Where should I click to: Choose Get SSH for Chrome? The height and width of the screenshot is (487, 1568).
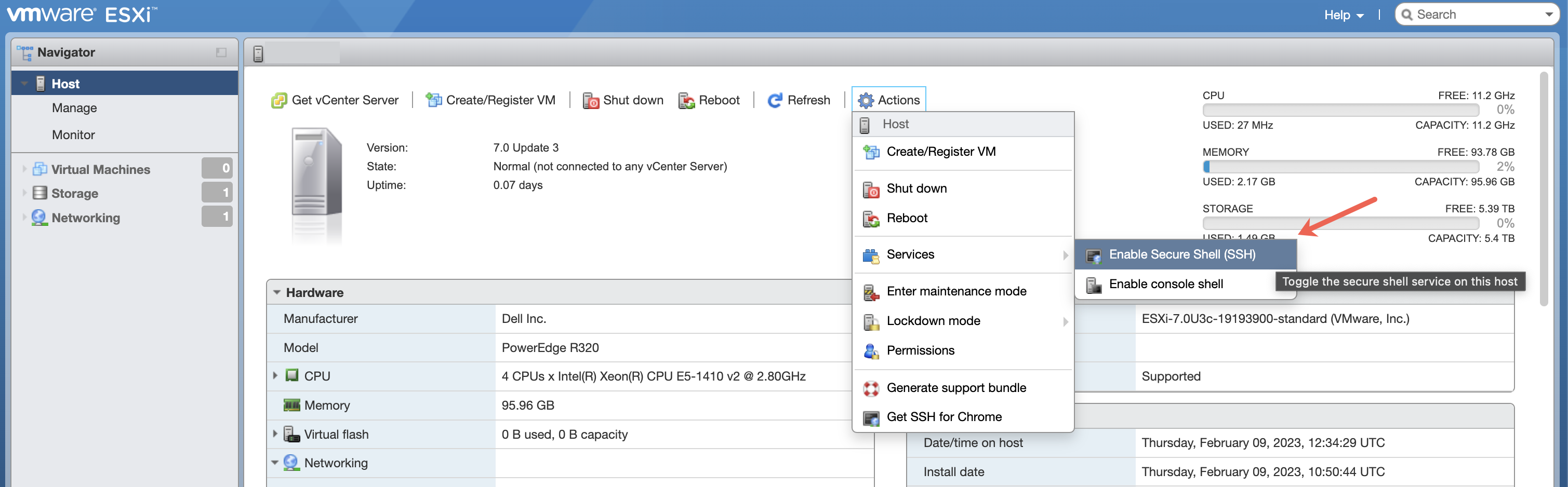(944, 417)
